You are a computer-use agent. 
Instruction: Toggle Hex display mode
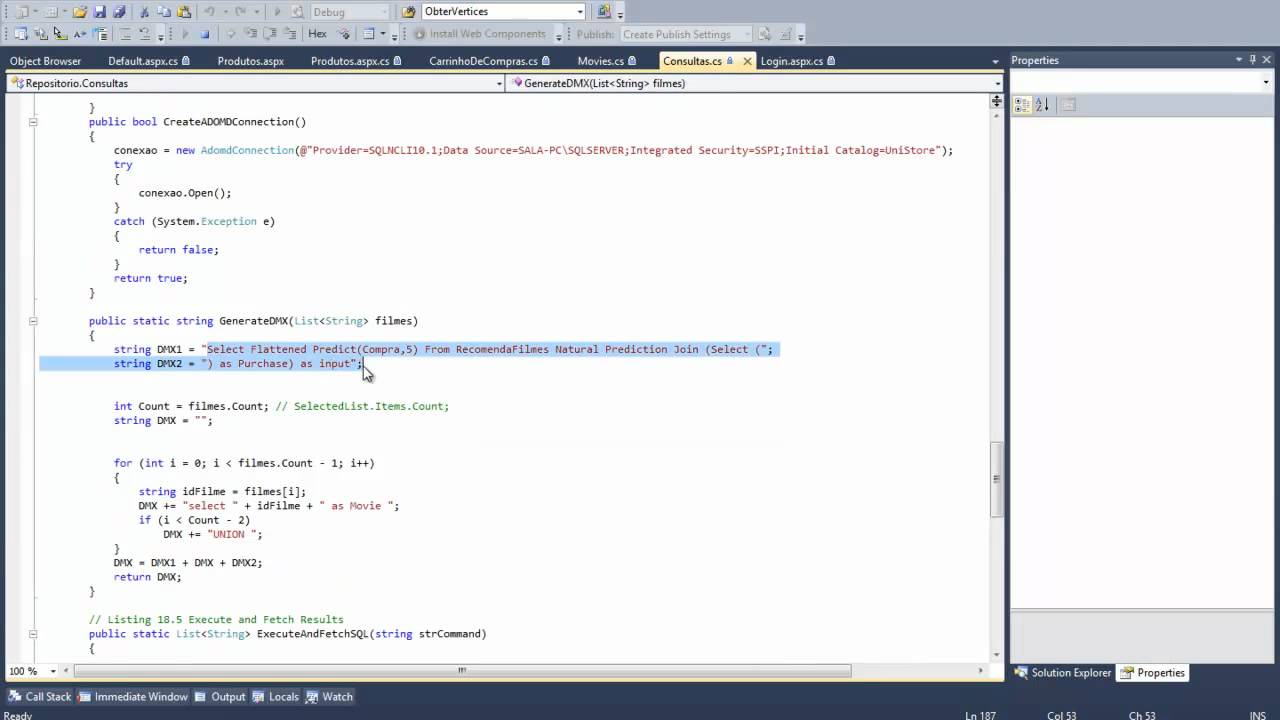click(x=318, y=34)
